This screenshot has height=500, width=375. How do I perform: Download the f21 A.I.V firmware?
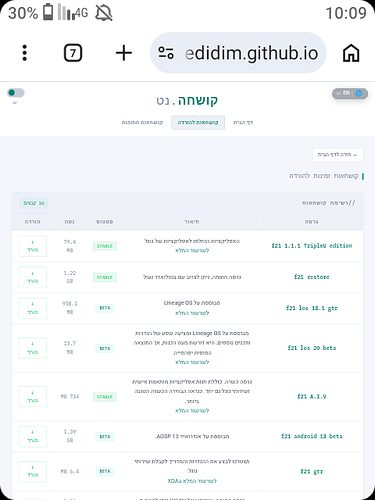tap(32, 397)
